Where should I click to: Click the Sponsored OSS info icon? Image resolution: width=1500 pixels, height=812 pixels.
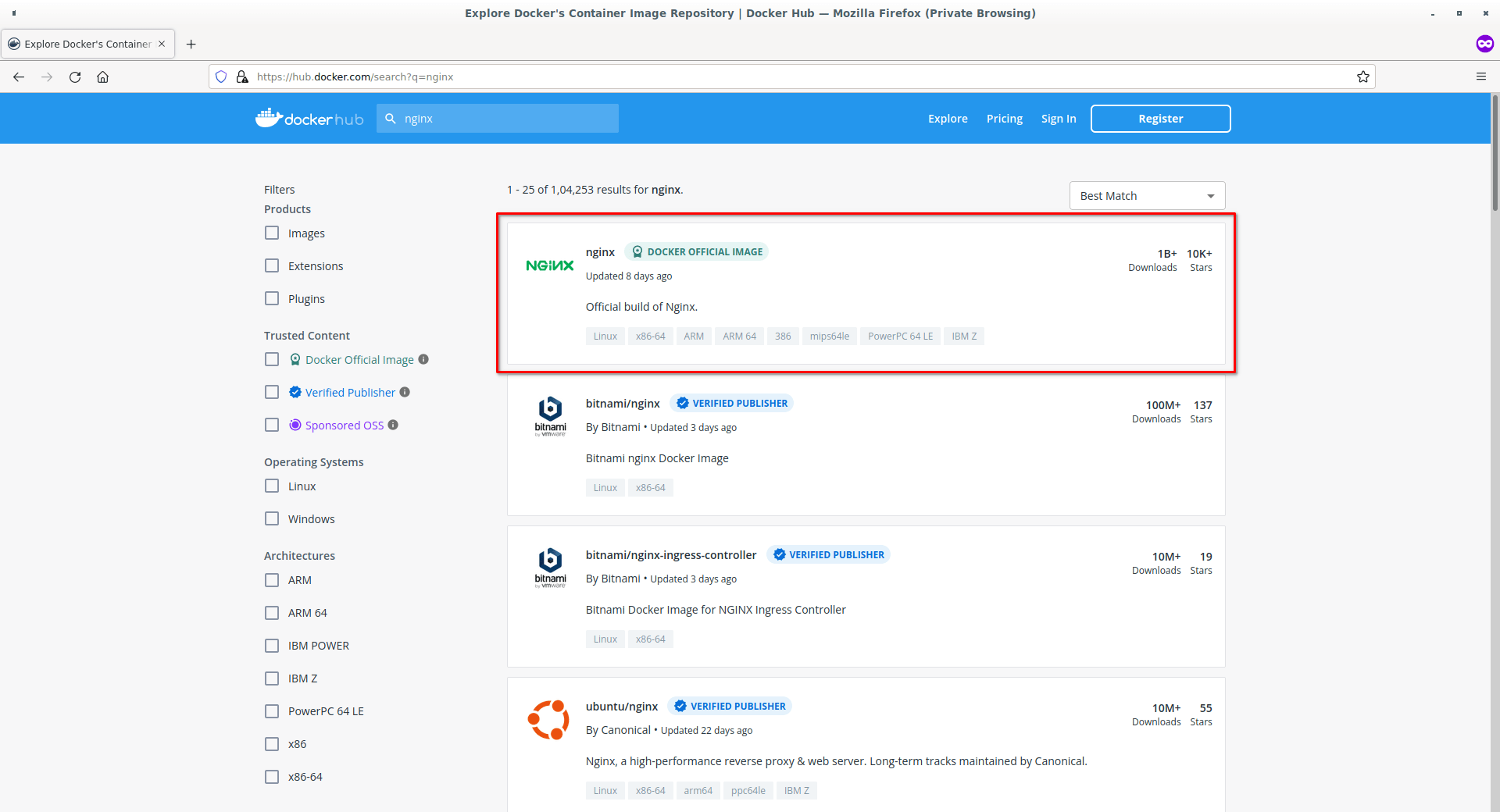pos(394,425)
